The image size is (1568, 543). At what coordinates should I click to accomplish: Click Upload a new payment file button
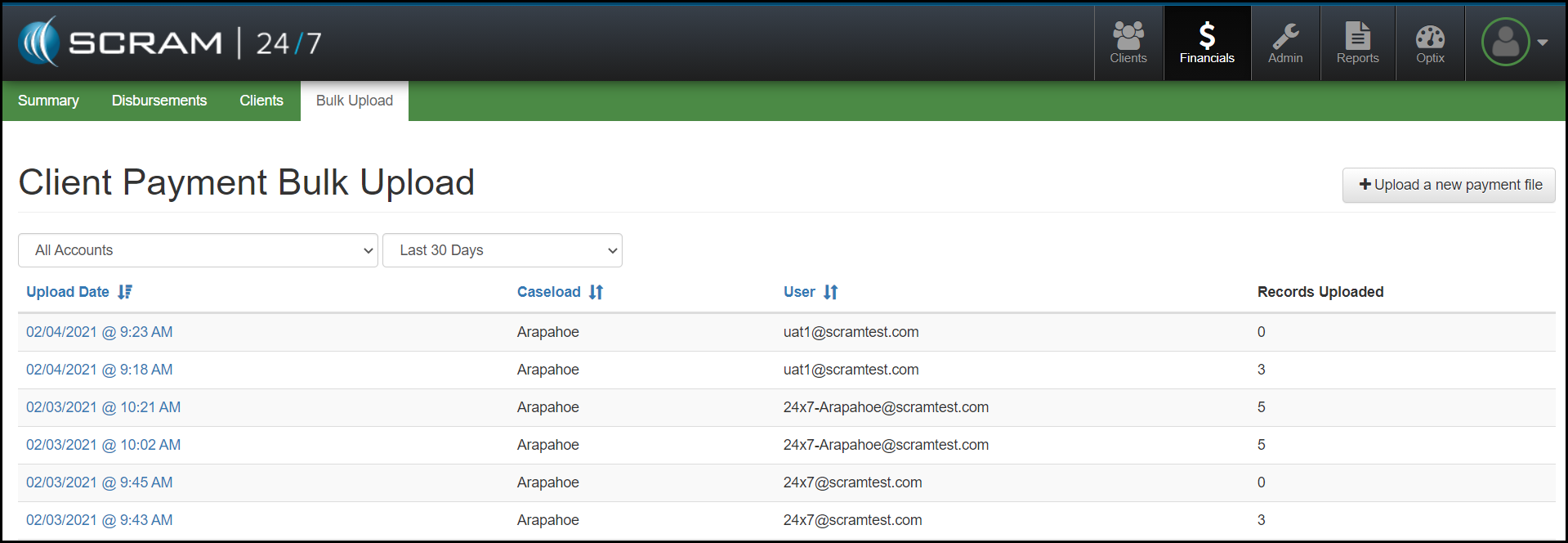[1449, 185]
